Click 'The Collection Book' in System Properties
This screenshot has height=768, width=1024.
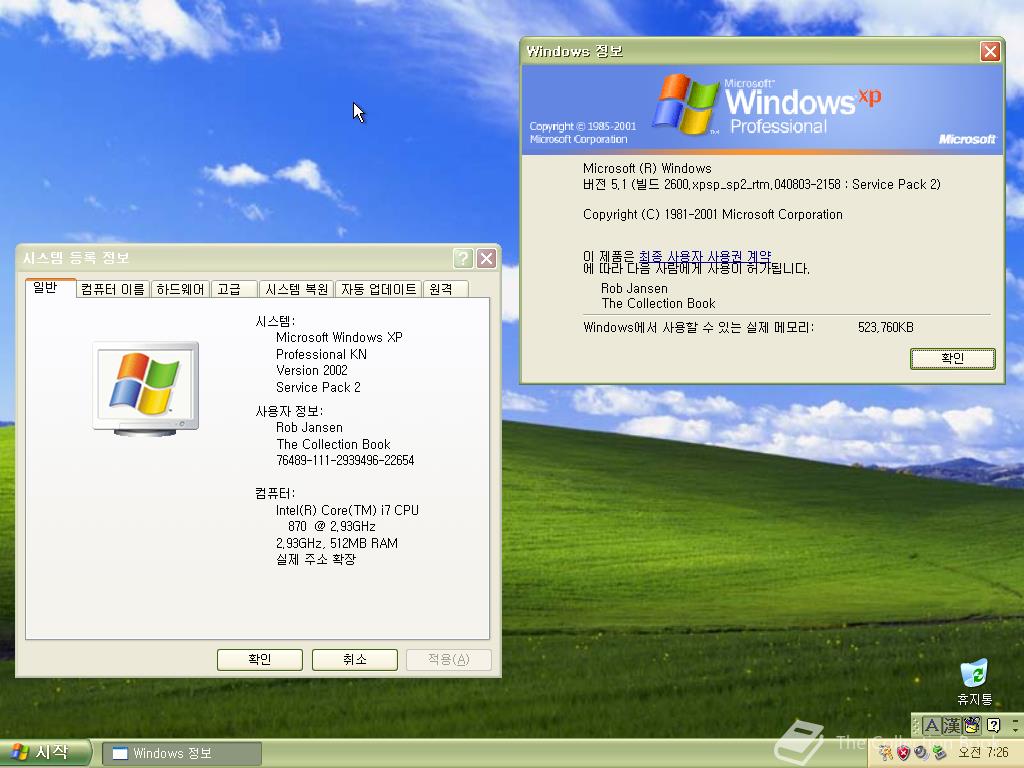point(333,444)
